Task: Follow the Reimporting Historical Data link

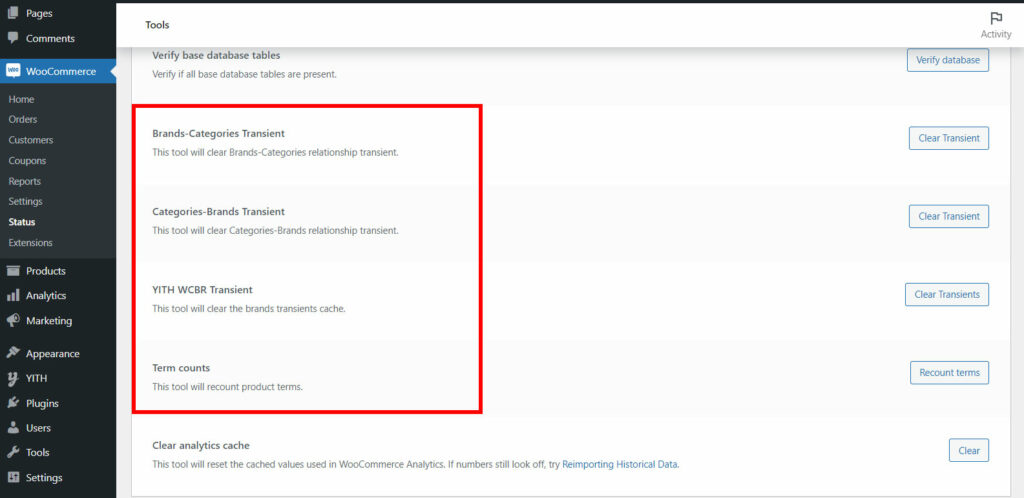Action: coord(620,465)
